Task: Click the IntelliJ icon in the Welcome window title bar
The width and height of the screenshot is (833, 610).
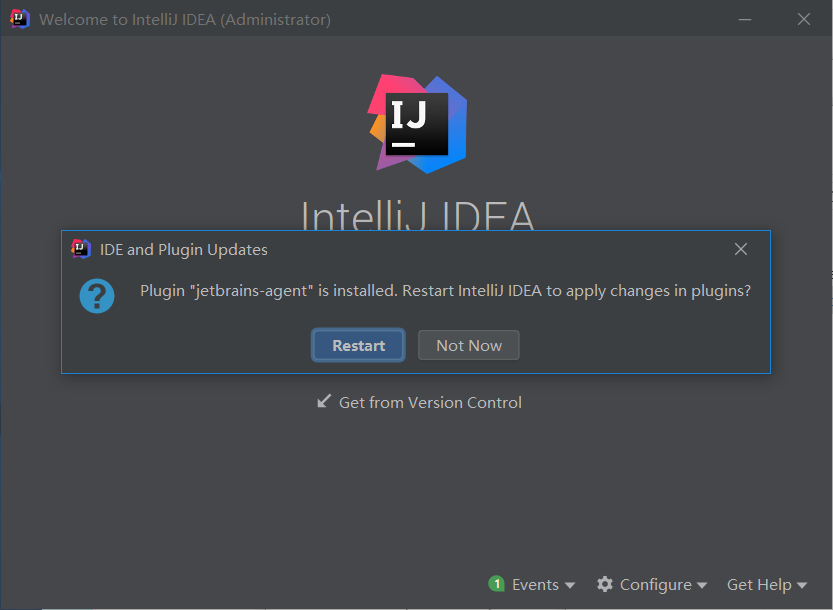Action: [20, 19]
